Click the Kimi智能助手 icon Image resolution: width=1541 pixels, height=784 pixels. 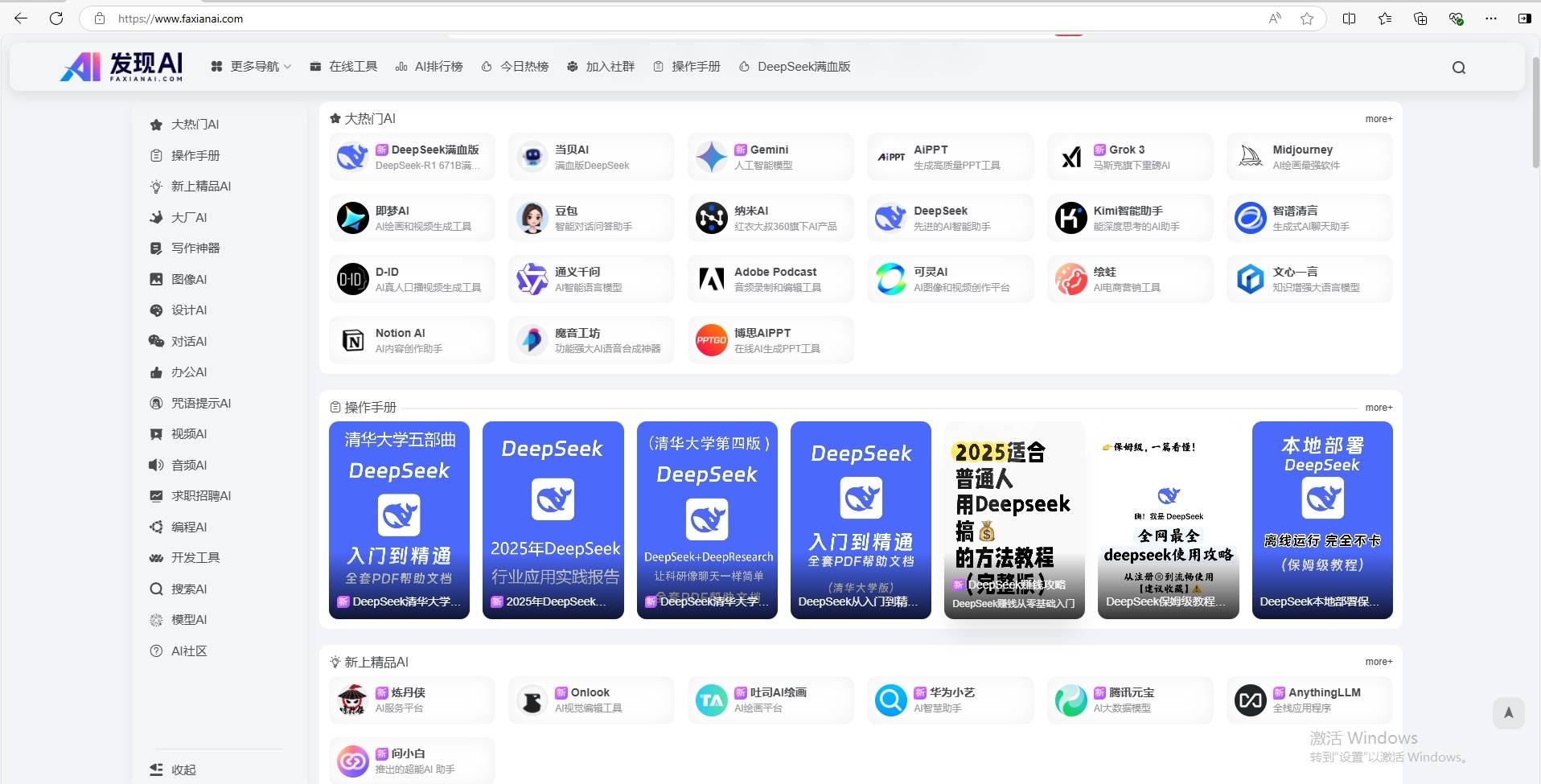click(x=1070, y=218)
